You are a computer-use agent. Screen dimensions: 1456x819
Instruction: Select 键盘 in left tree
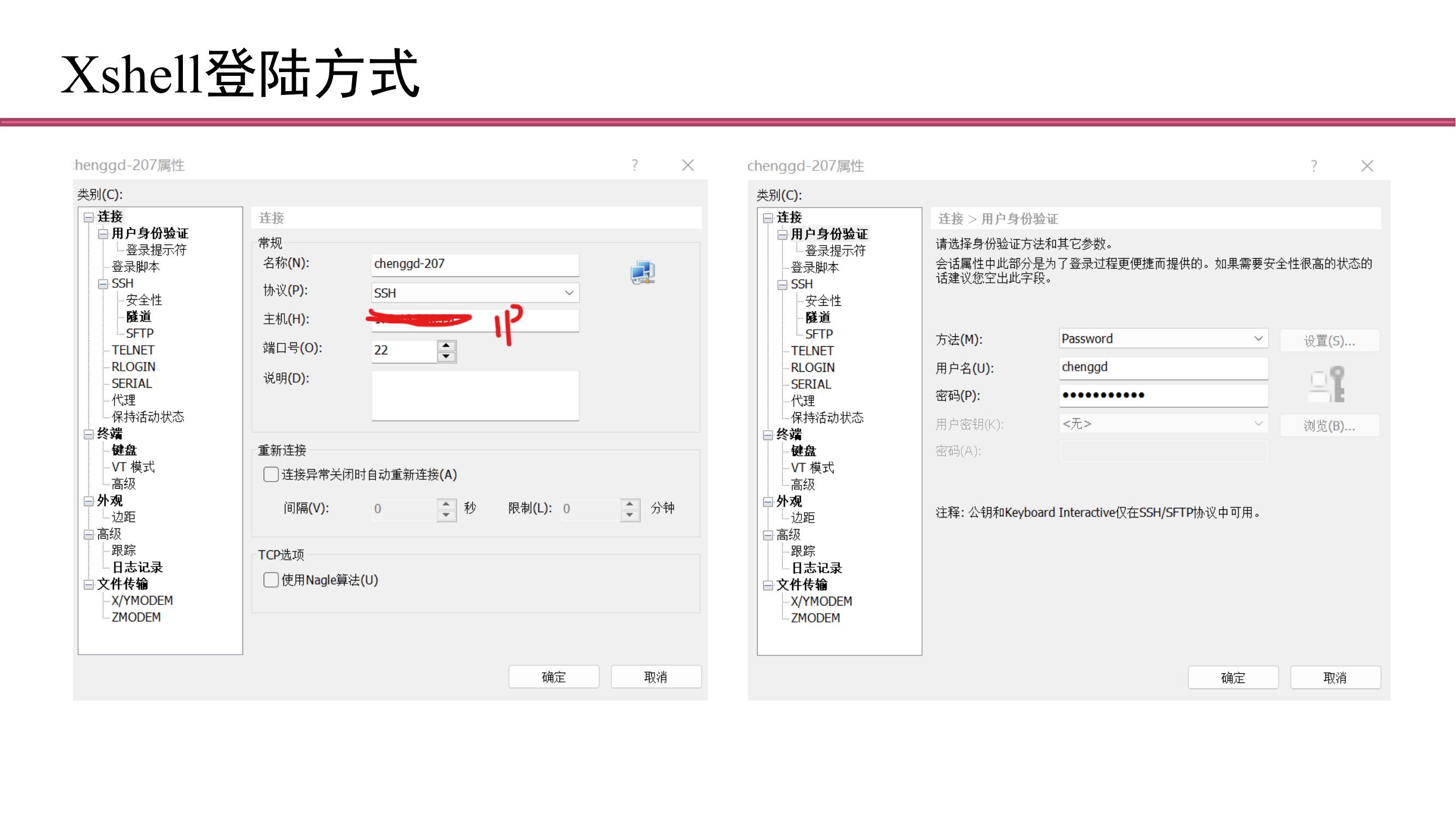point(124,450)
